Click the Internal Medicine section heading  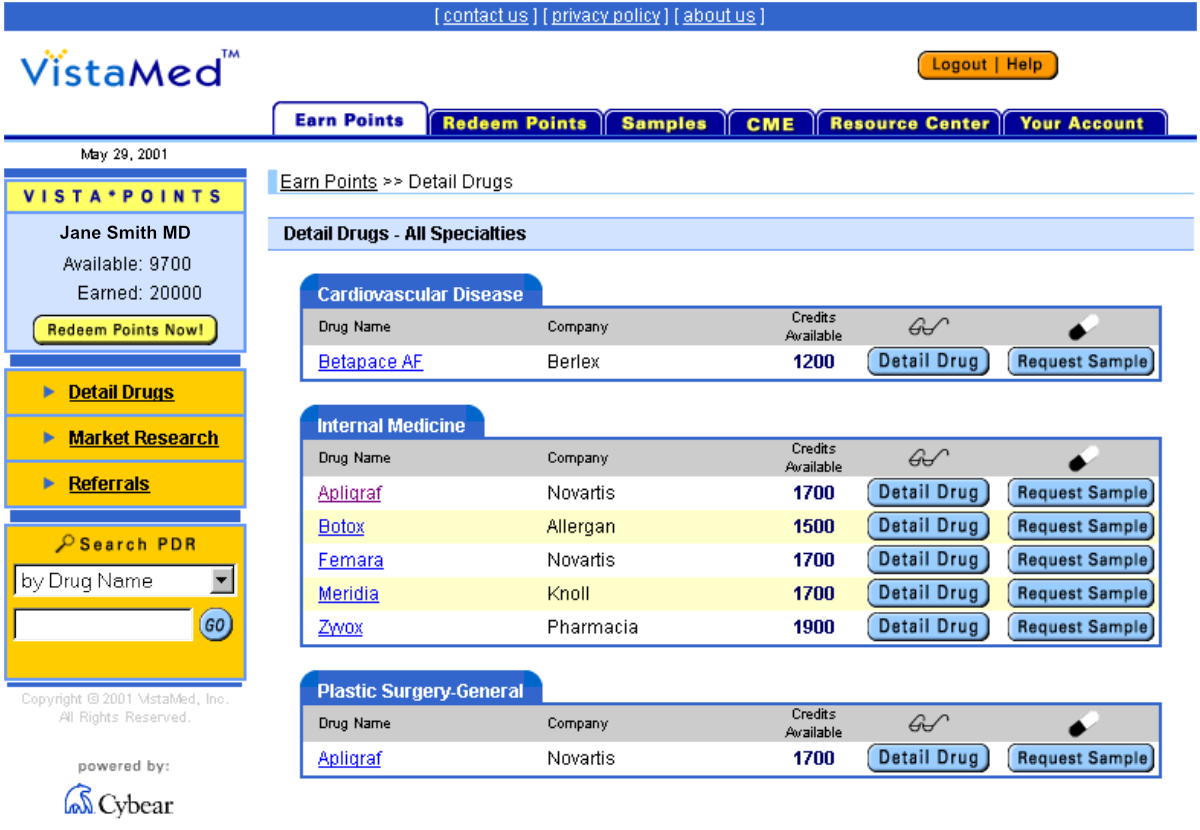pos(391,425)
